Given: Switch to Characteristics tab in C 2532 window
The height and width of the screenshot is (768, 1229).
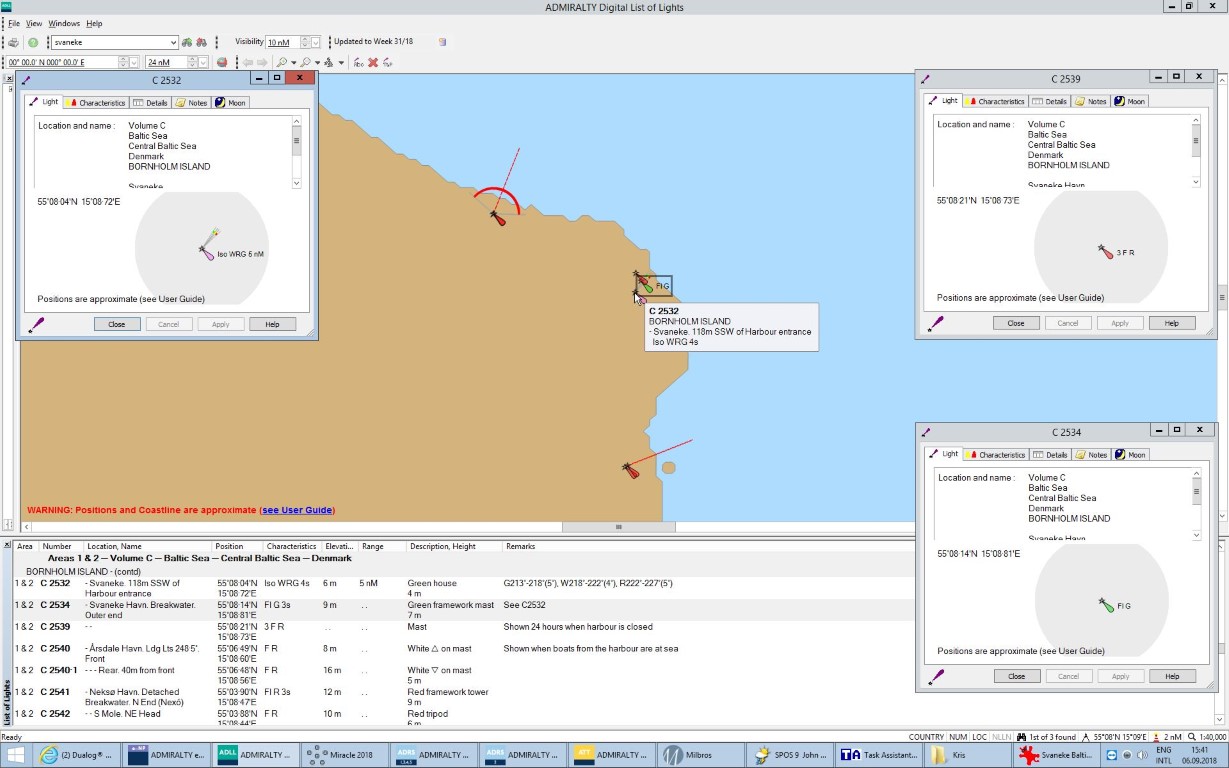Looking at the screenshot, I should tap(96, 102).
